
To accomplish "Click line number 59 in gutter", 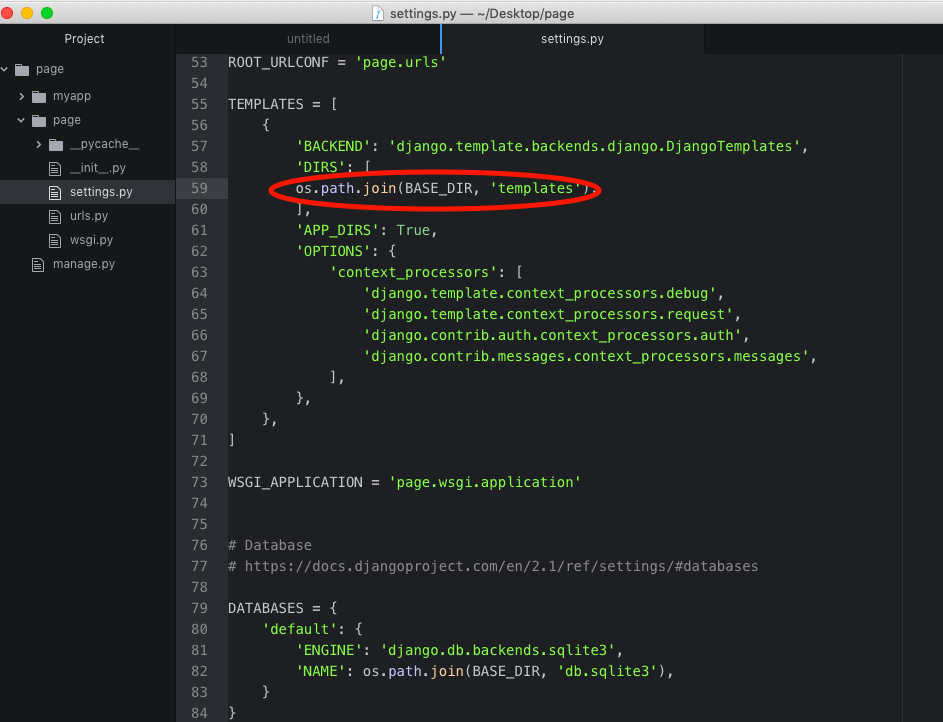I will click(x=199, y=188).
